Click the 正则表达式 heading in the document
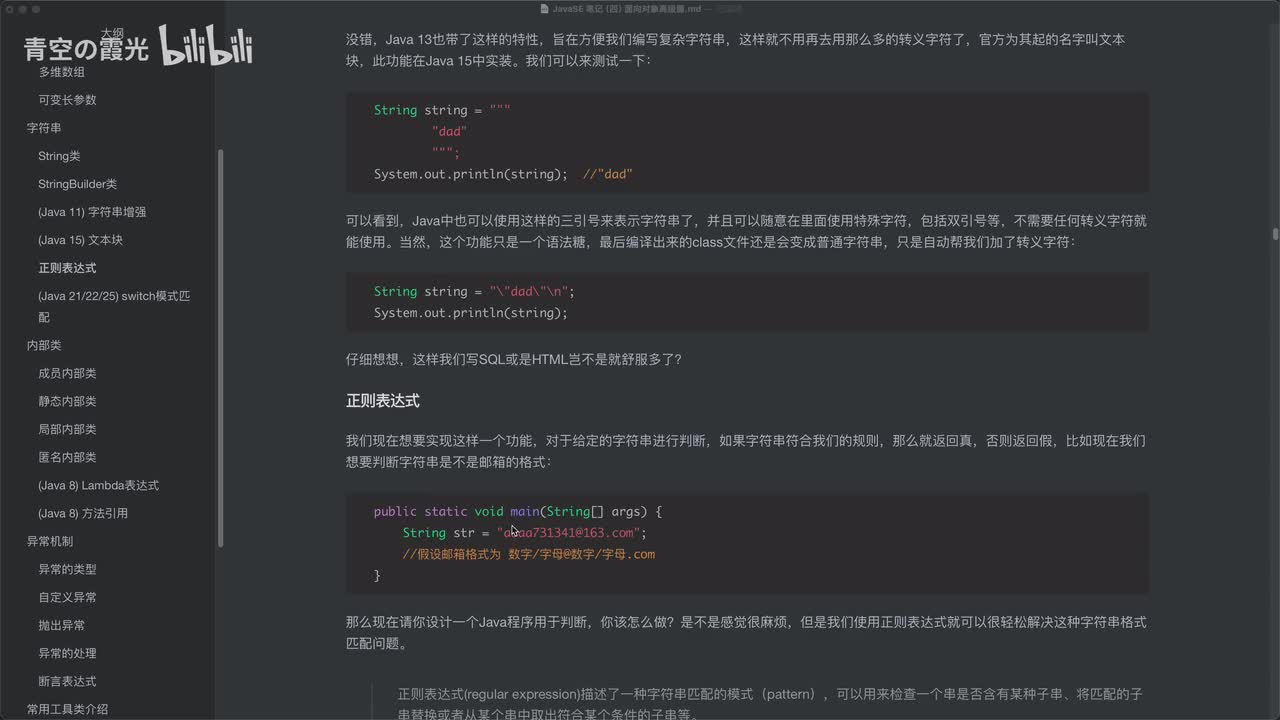Viewport: 1280px width, 720px height. 382,401
